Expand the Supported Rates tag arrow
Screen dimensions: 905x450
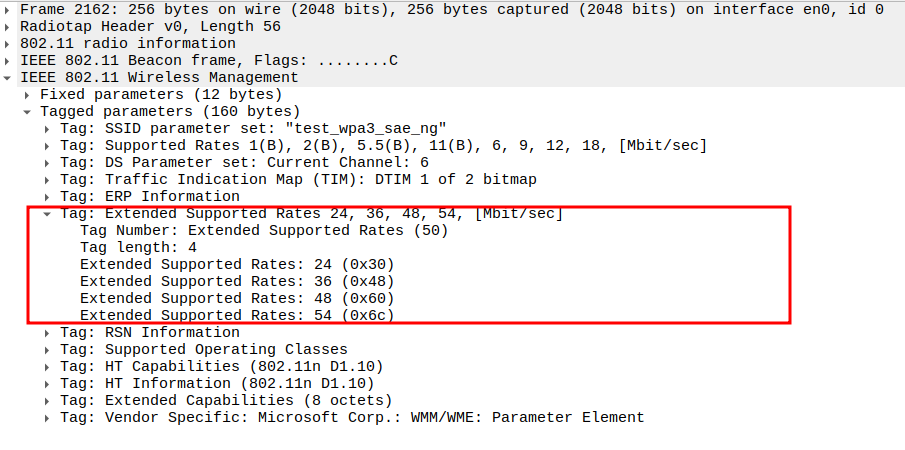coord(48,146)
